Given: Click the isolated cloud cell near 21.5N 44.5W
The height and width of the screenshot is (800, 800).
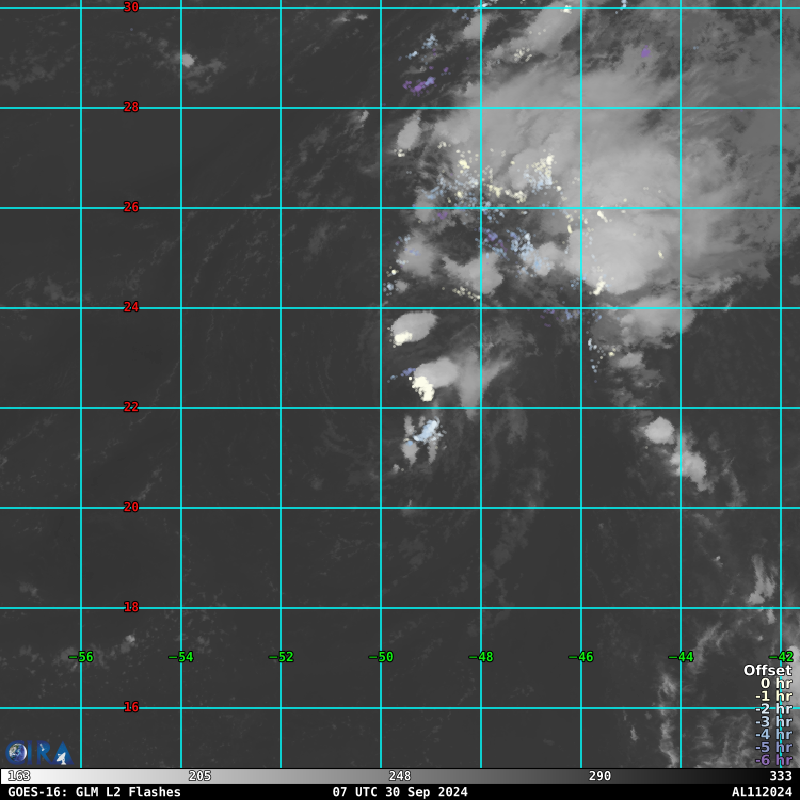Looking at the screenshot, I should pos(659,430).
